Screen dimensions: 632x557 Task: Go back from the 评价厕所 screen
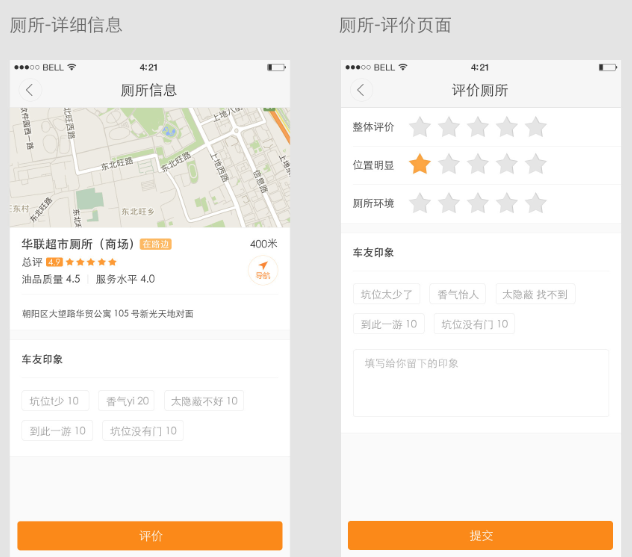pos(361,90)
